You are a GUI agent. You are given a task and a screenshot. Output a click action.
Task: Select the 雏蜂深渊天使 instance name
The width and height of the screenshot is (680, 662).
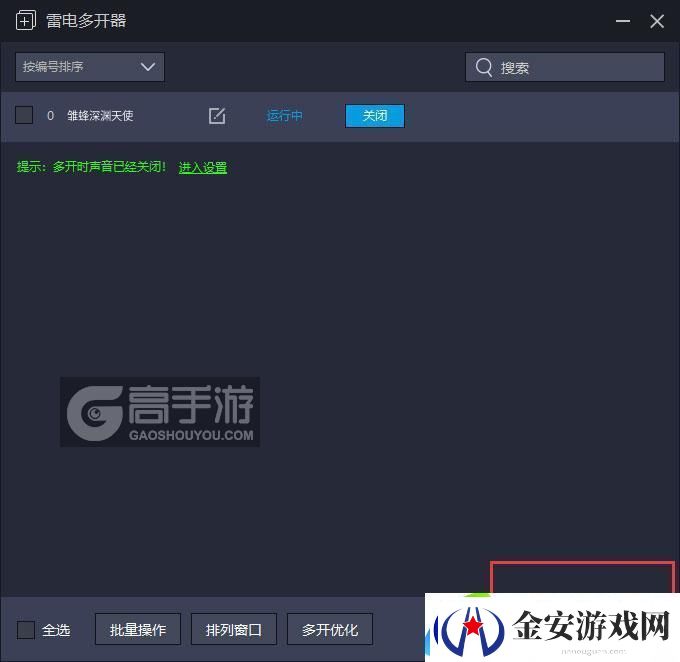point(100,116)
